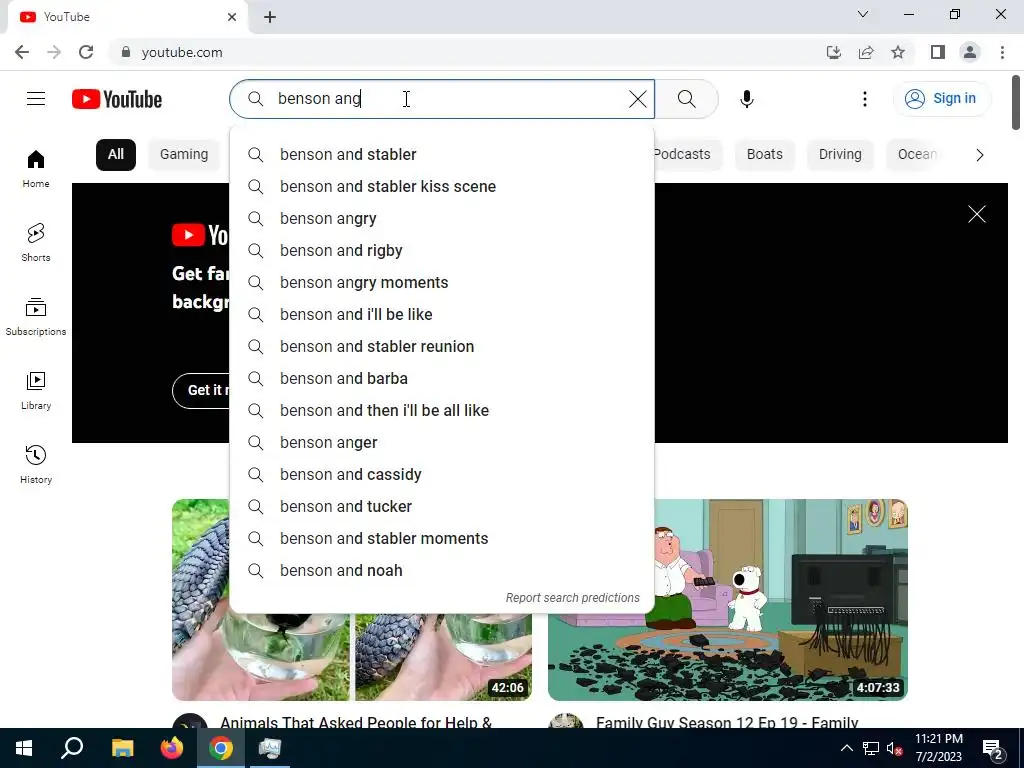Select the Boats filter chip
This screenshot has height=768, width=1024.
tap(765, 155)
